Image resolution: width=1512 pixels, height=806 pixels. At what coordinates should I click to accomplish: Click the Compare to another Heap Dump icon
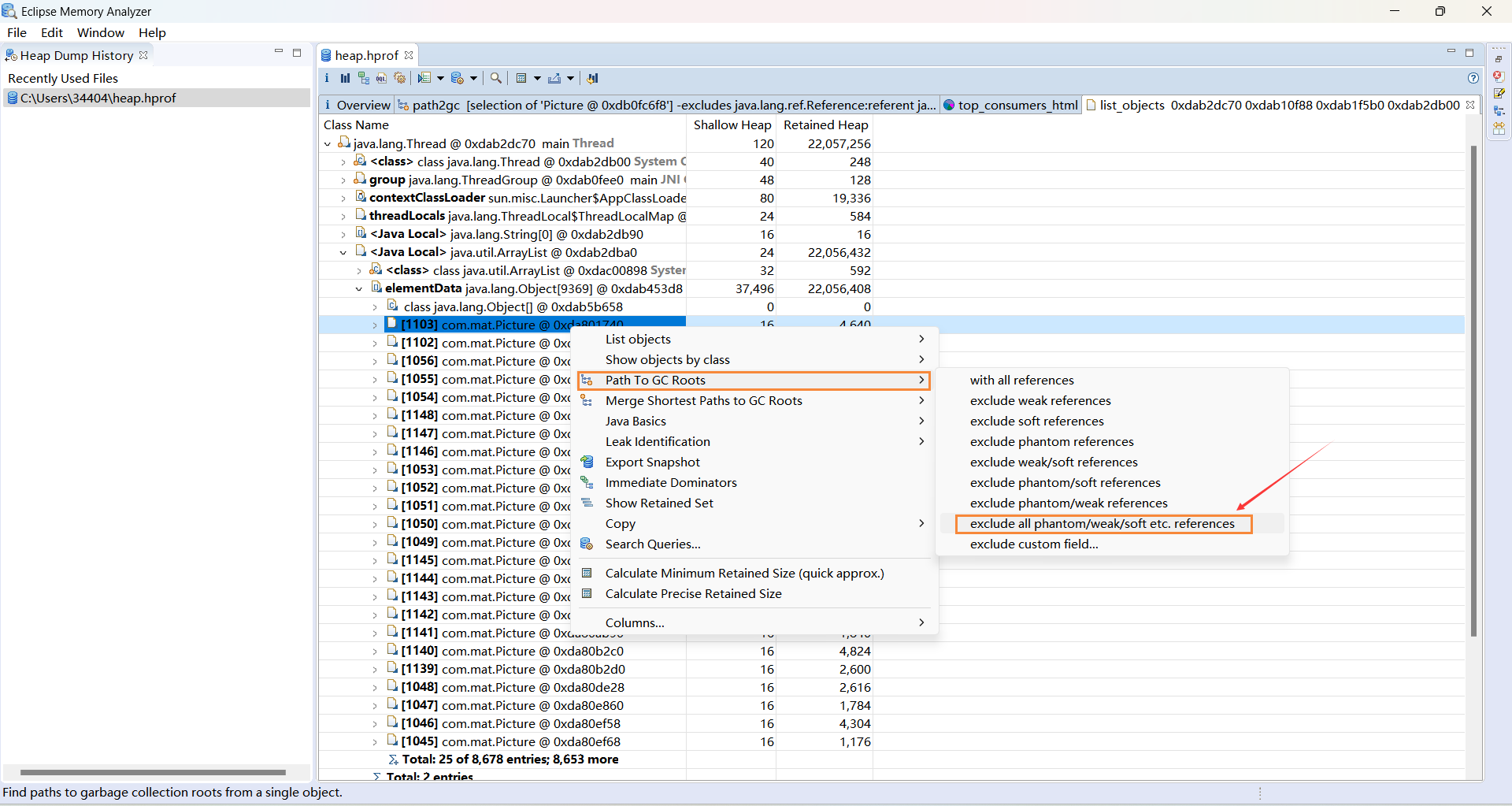tap(593, 78)
